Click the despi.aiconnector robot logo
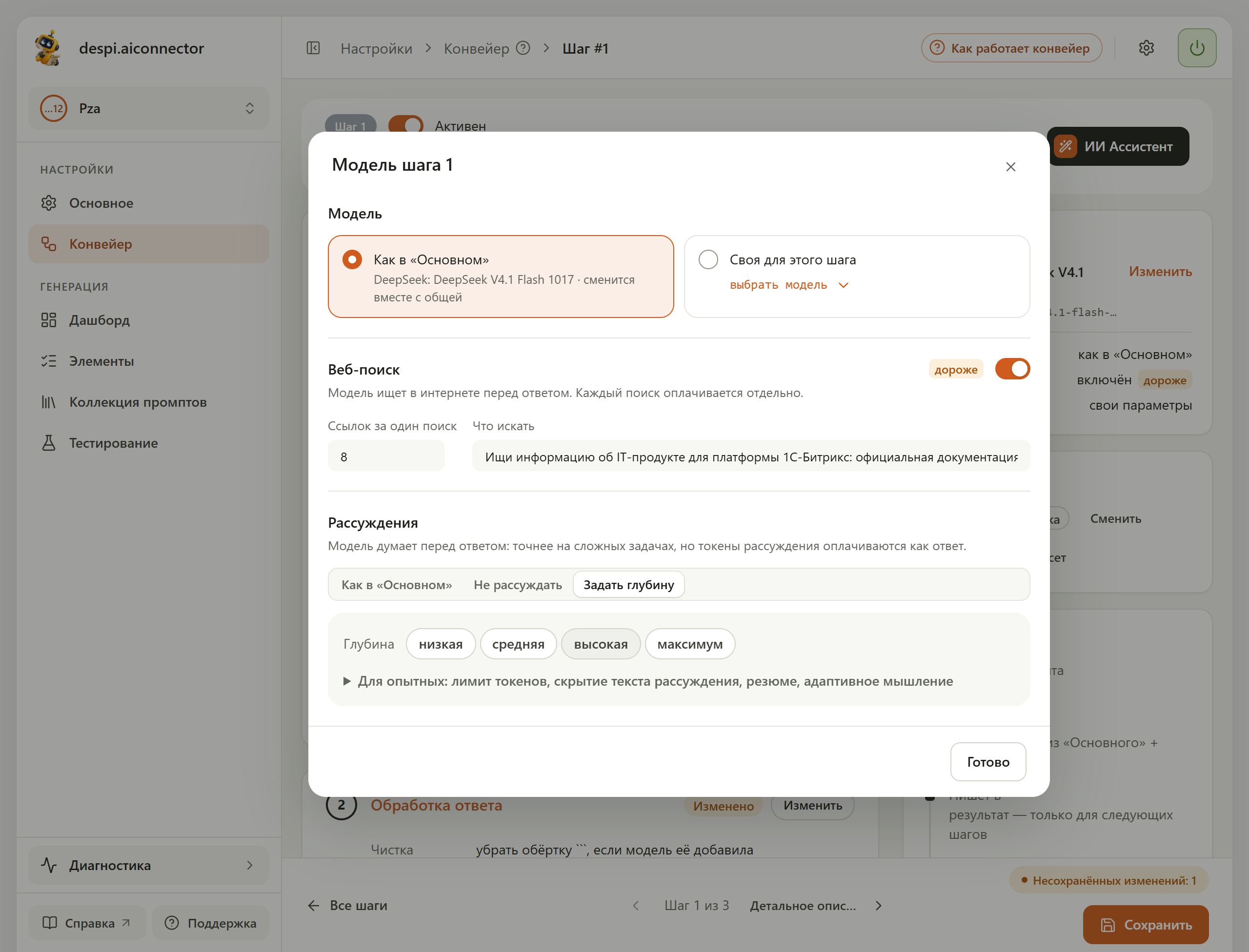Image resolution: width=1249 pixels, height=952 pixels. click(48, 48)
